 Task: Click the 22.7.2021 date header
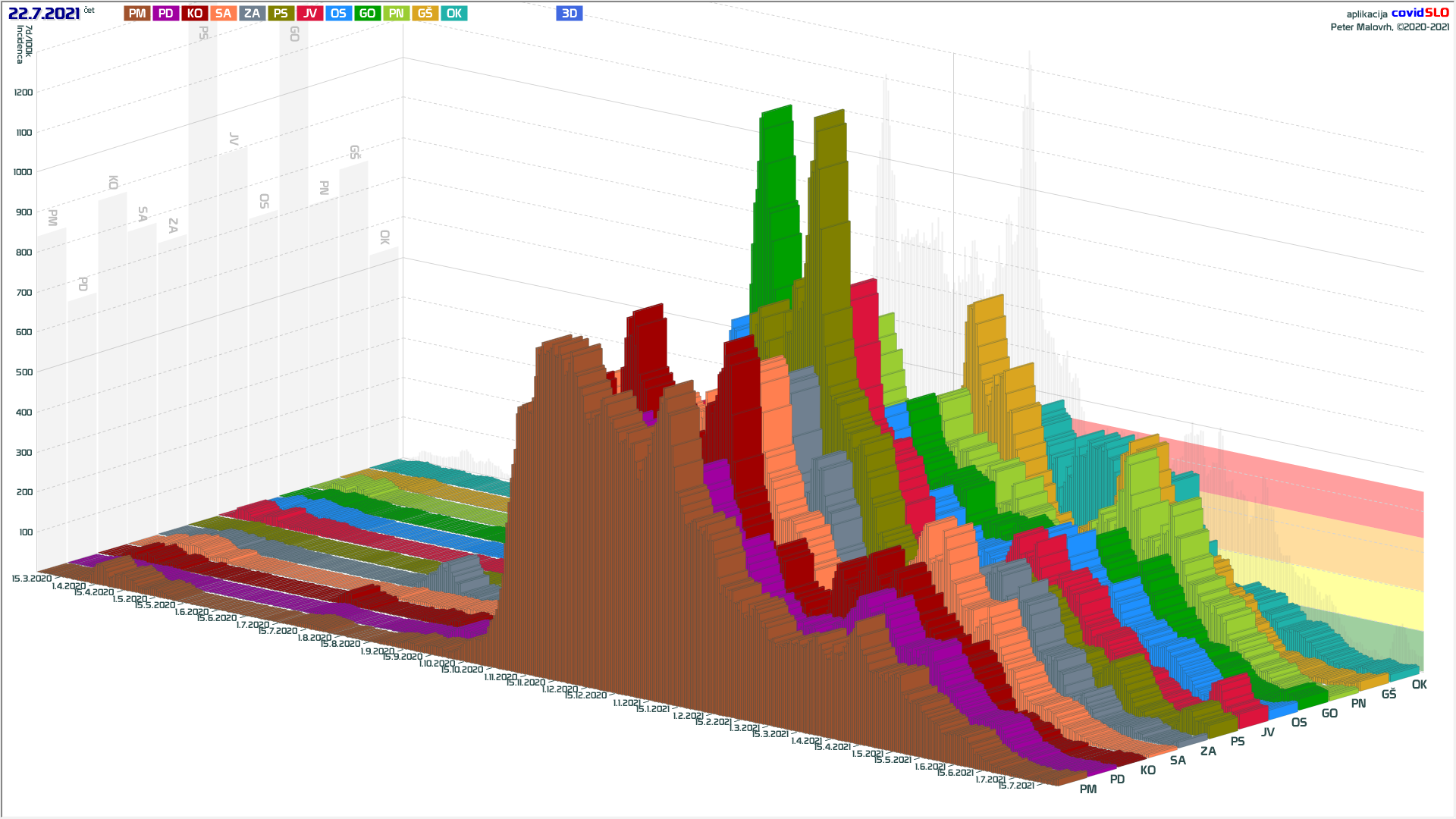click(44, 14)
